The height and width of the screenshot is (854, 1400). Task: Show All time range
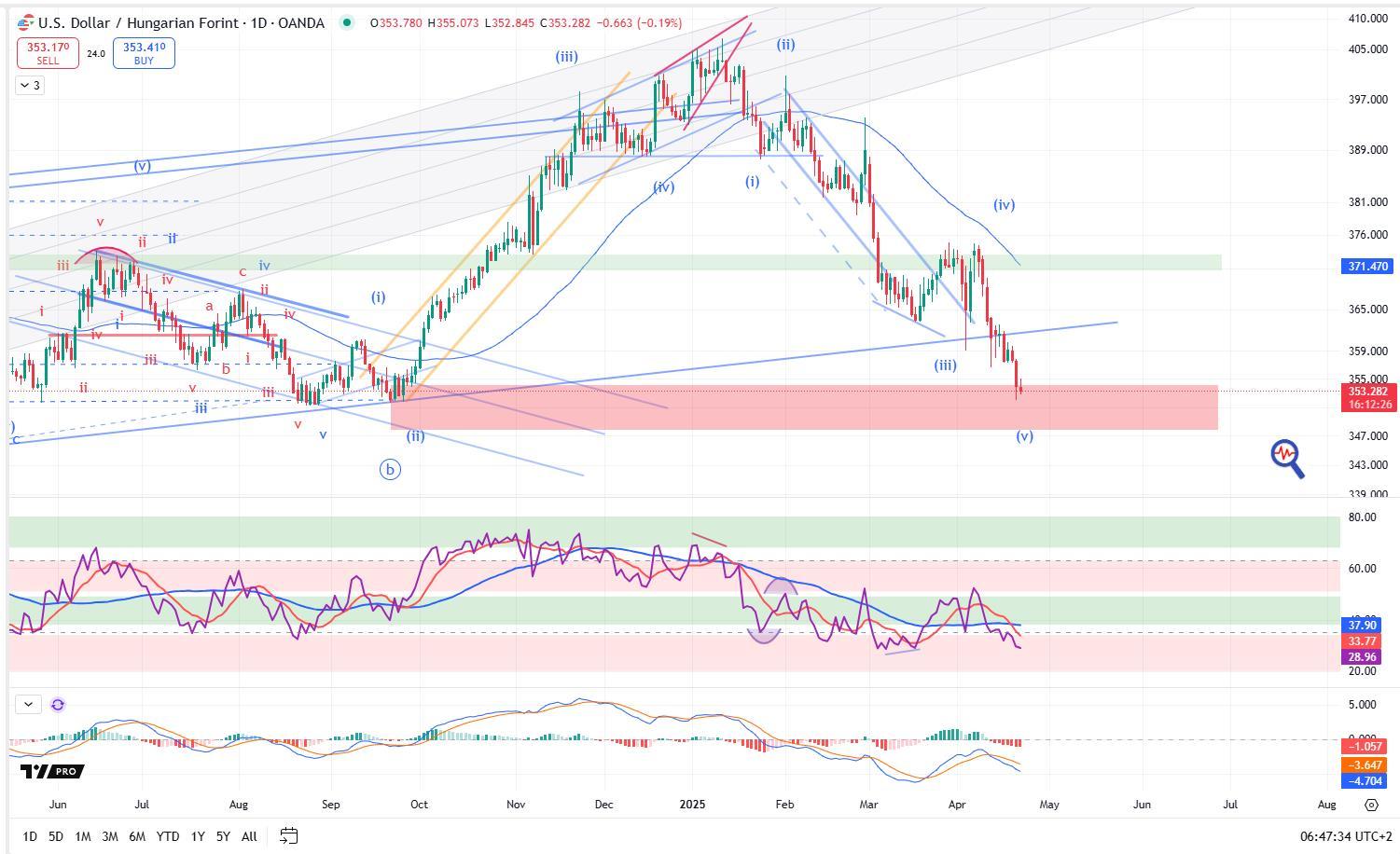tap(249, 836)
